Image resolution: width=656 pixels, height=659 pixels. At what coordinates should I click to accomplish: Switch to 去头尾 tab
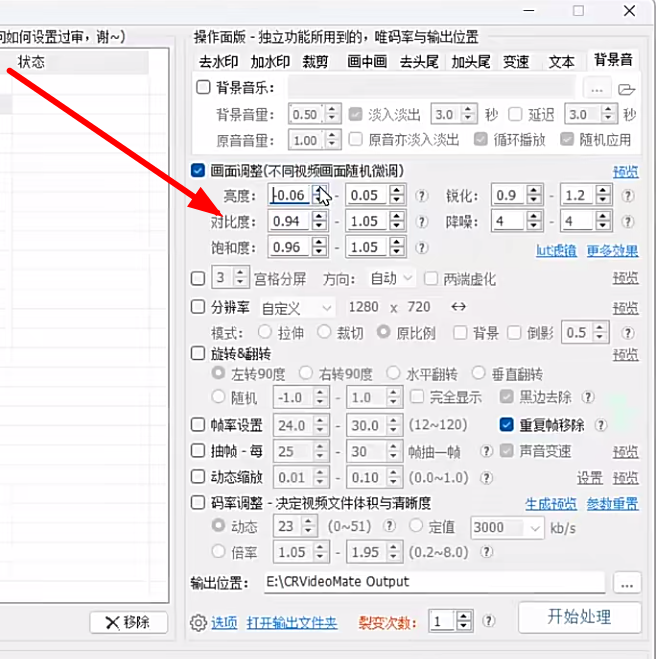tap(419, 62)
